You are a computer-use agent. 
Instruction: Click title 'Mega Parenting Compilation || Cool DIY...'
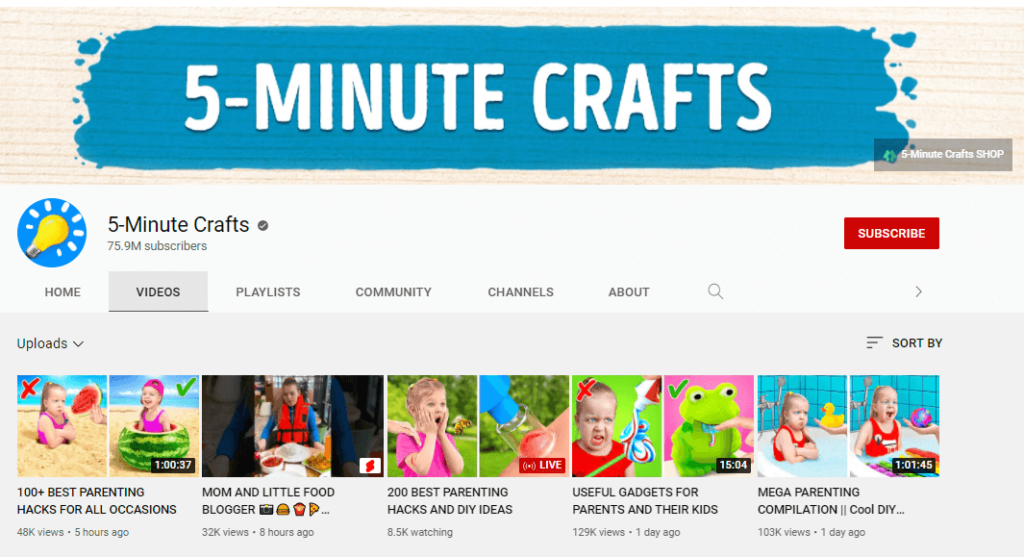[x=831, y=501]
